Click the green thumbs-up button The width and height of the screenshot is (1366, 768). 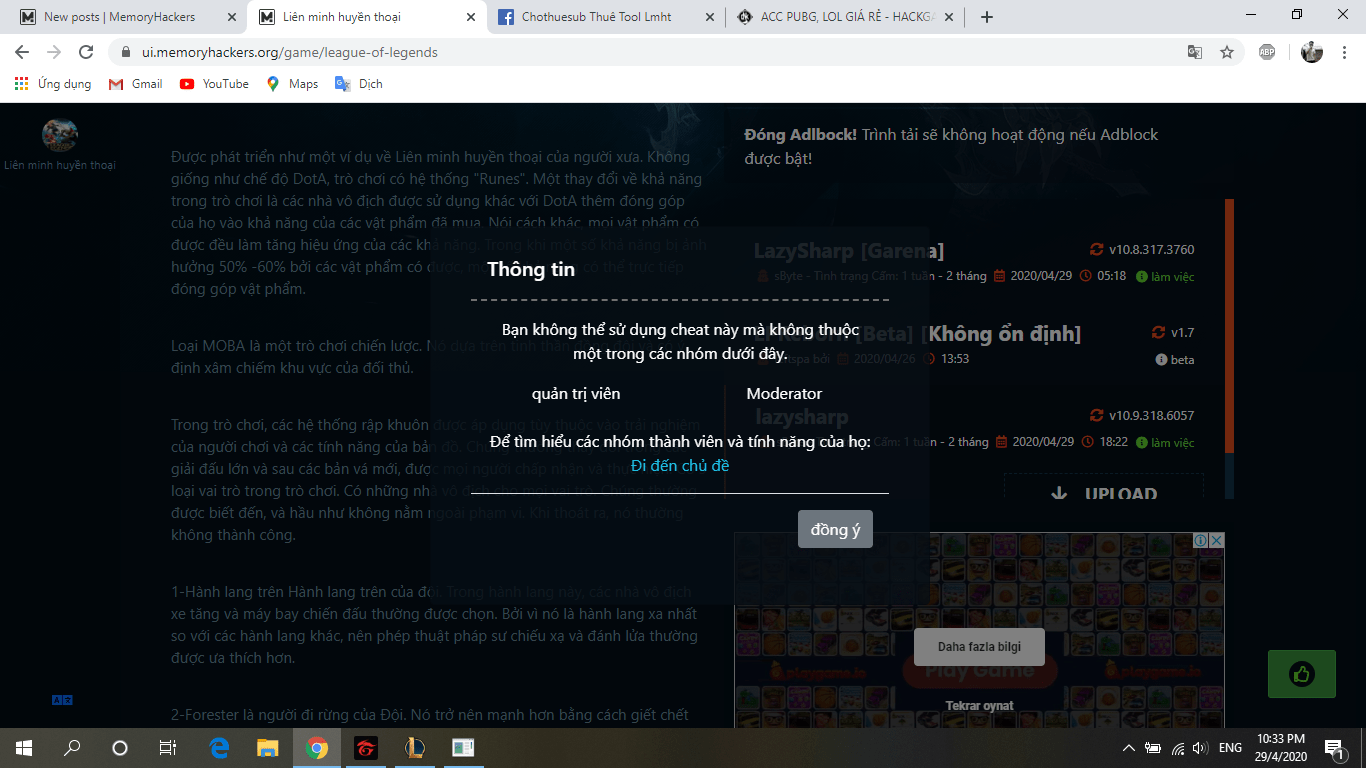(1302, 674)
